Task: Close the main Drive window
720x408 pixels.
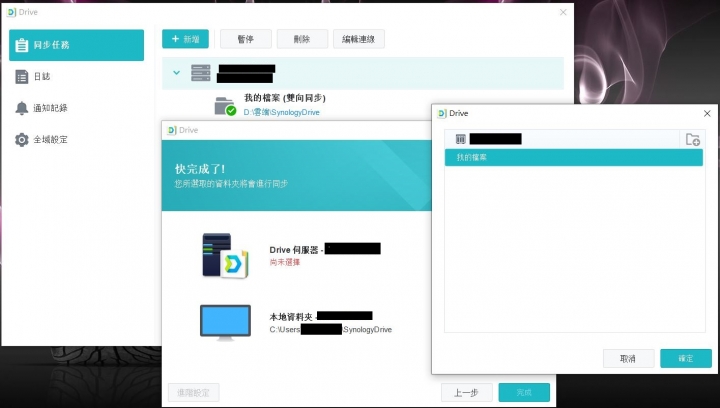Action: (x=563, y=12)
